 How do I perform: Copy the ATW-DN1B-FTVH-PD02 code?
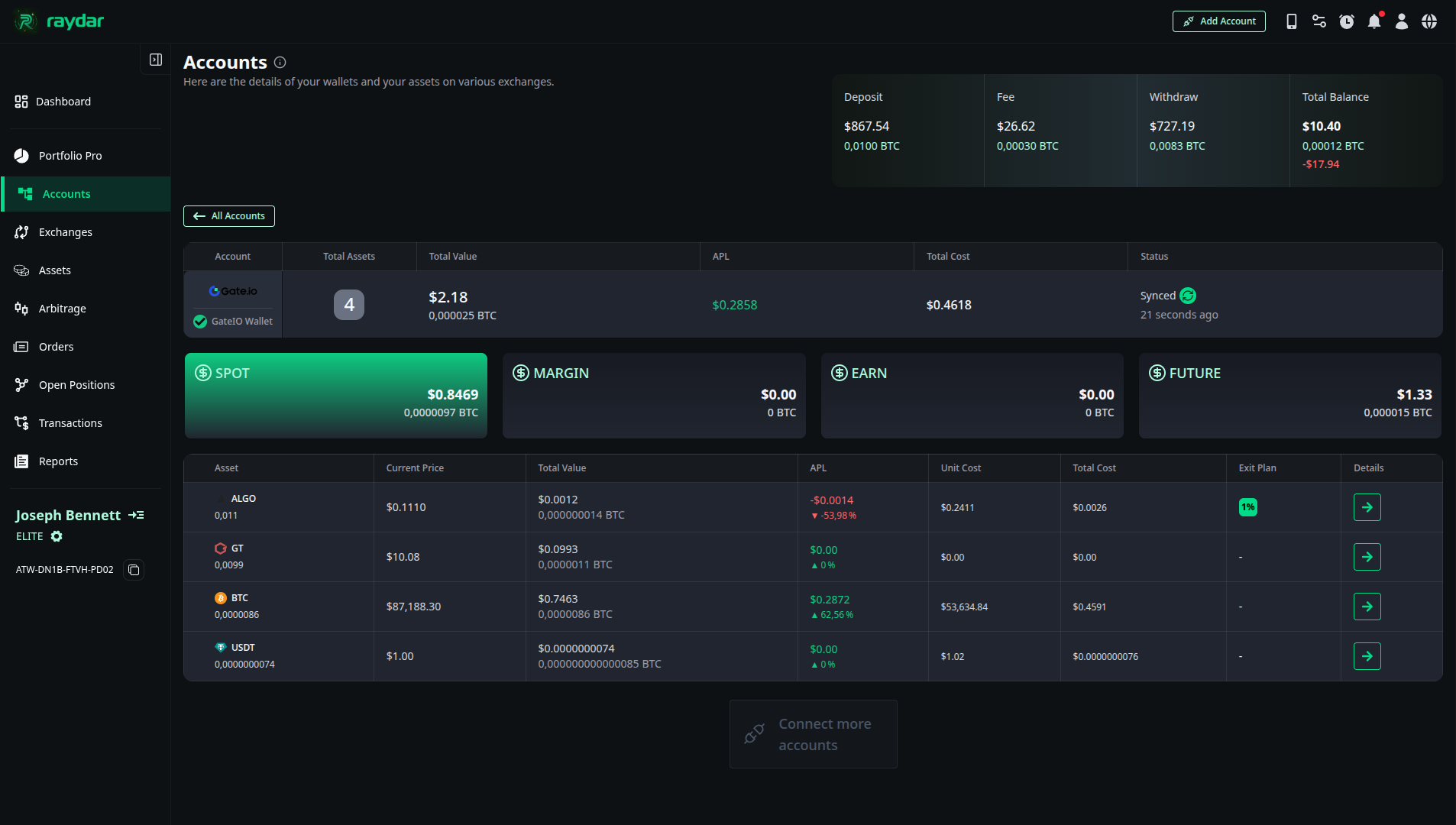pos(134,570)
